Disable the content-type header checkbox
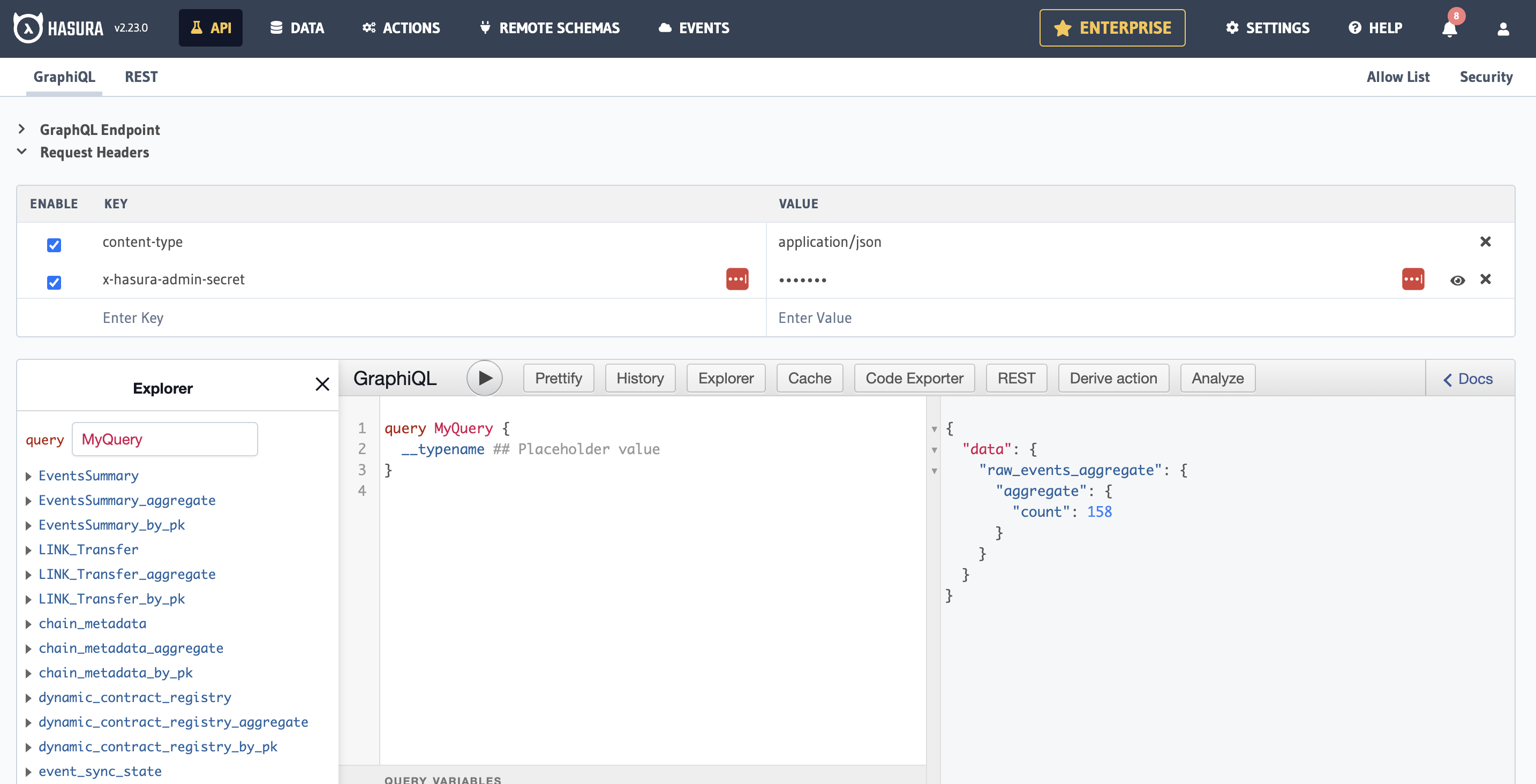1536x784 pixels. coord(54,245)
